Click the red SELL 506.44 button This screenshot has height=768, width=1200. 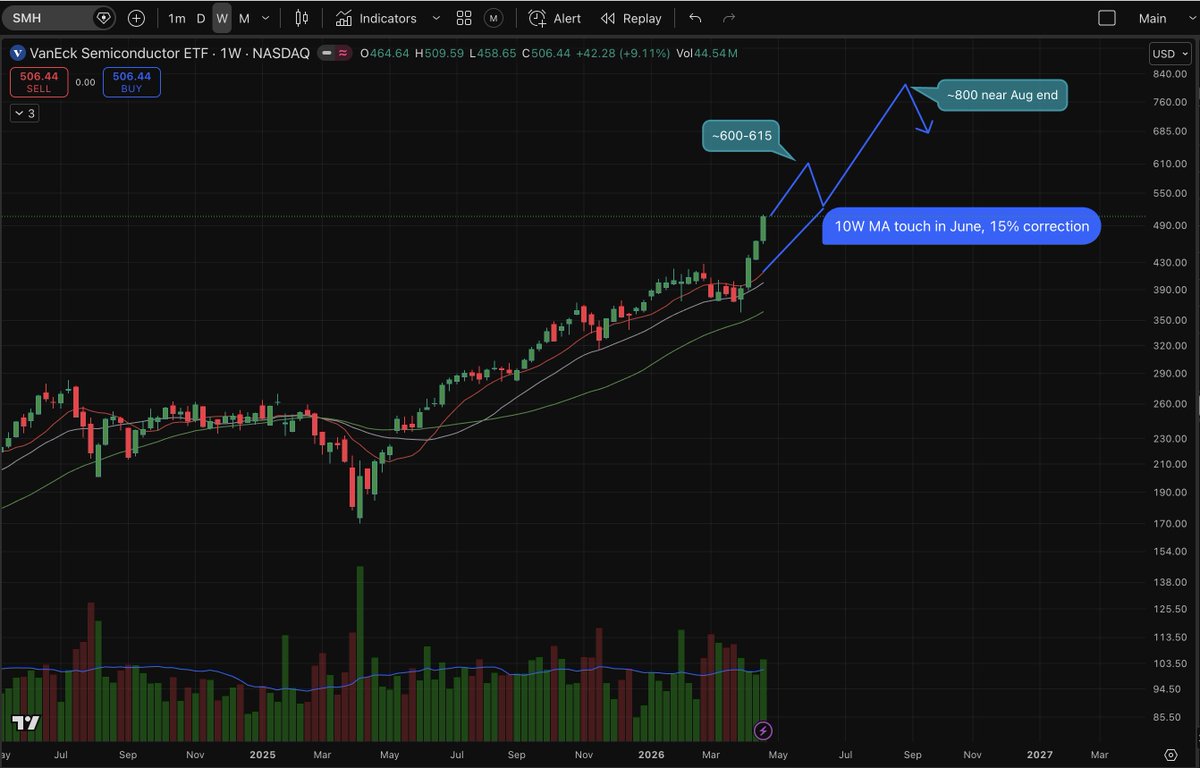(39, 82)
